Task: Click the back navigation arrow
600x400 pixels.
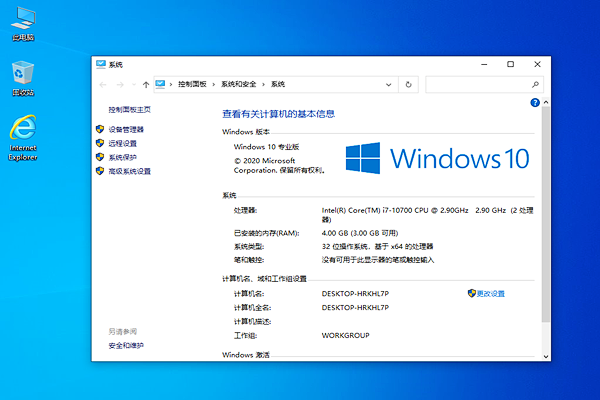Action: click(103, 85)
